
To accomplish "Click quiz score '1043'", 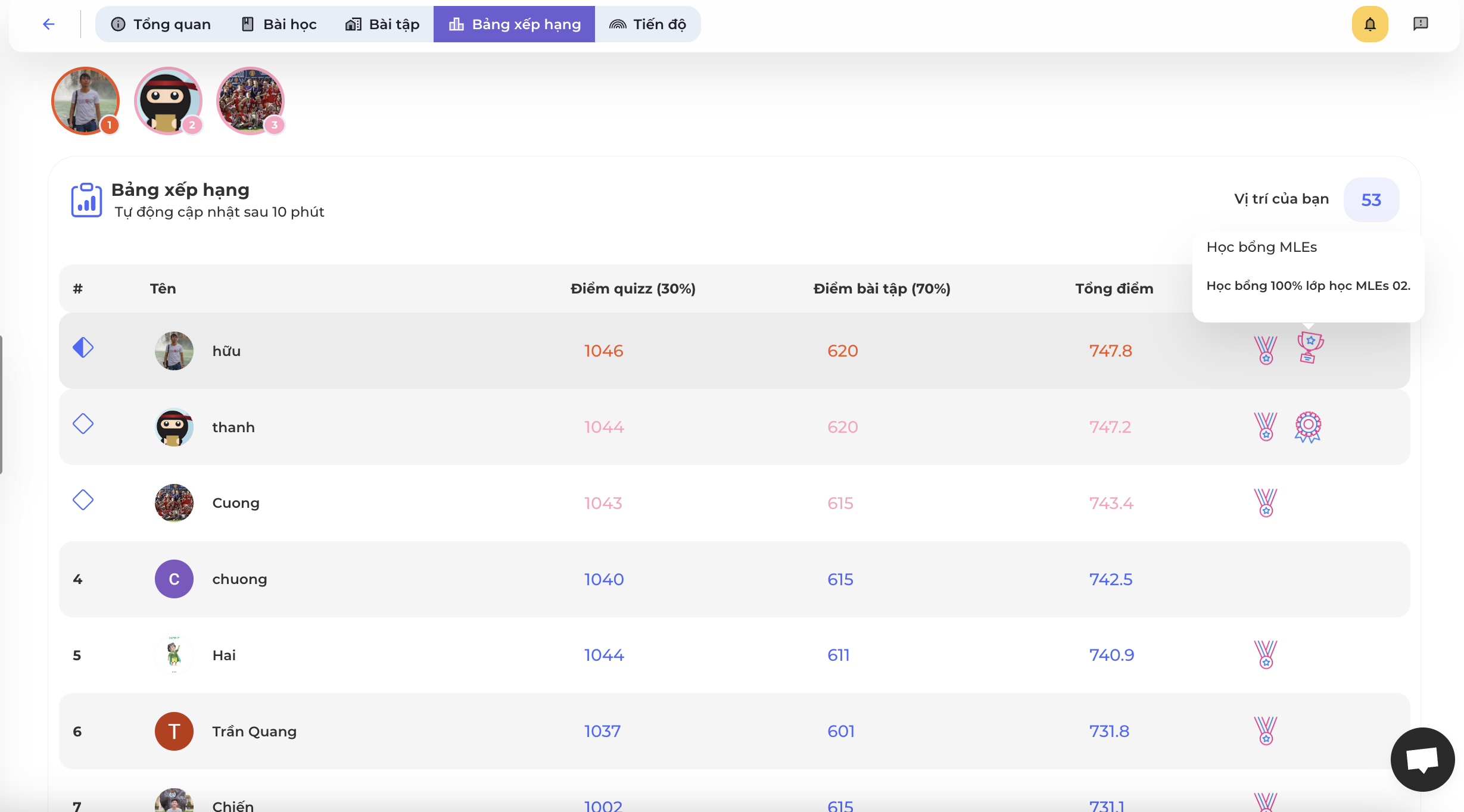I will pos(603,503).
